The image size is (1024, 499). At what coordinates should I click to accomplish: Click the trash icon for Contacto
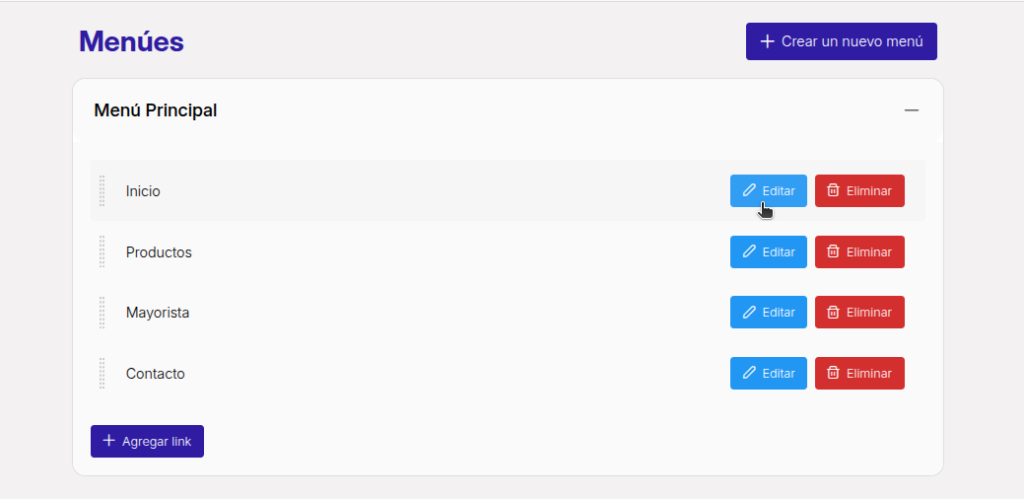(833, 372)
